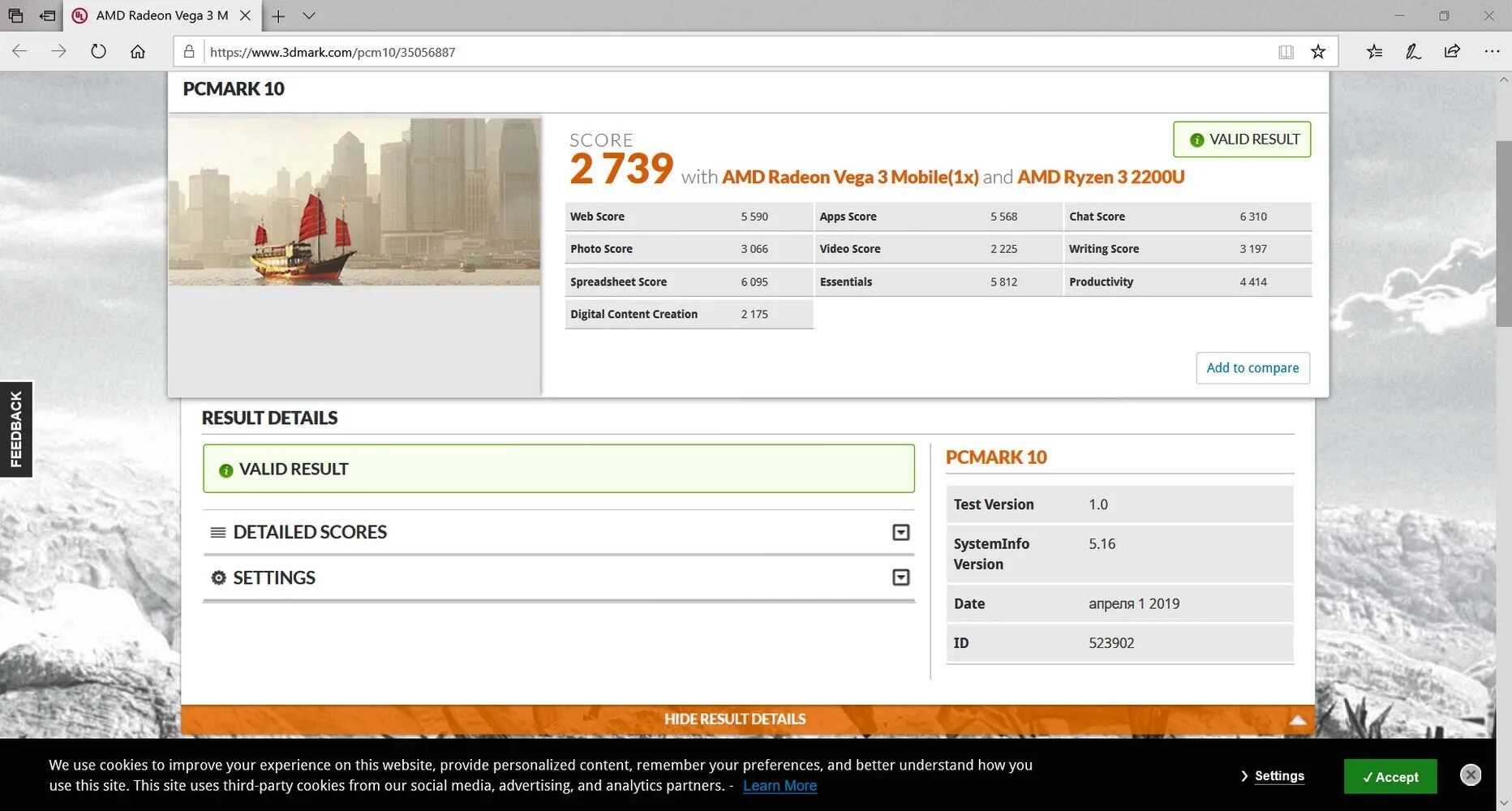The width and height of the screenshot is (1512, 811).
Task: Go to the Home page icon
Action: point(138,52)
